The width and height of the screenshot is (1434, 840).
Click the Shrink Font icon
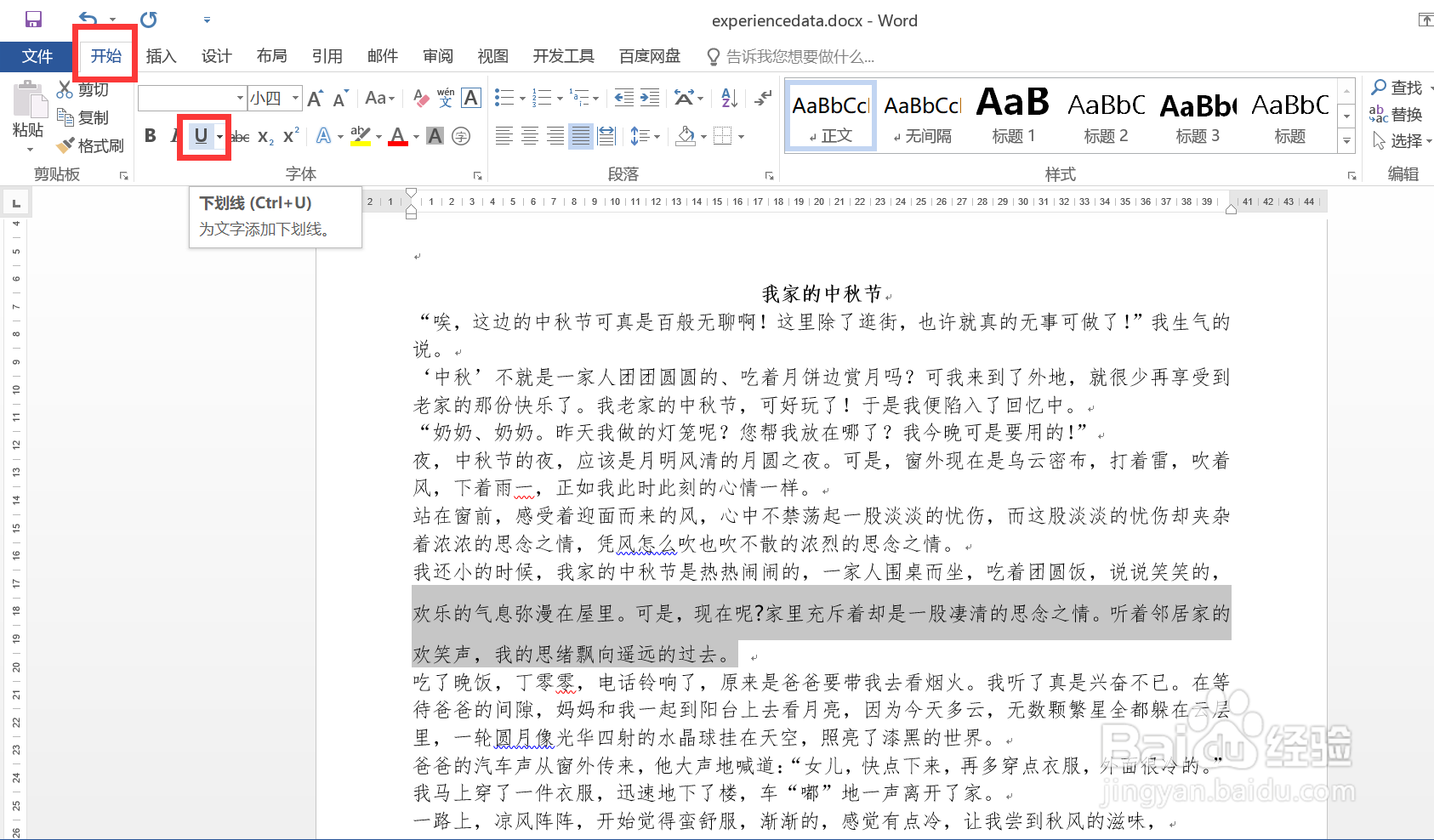pyautogui.click(x=340, y=99)
